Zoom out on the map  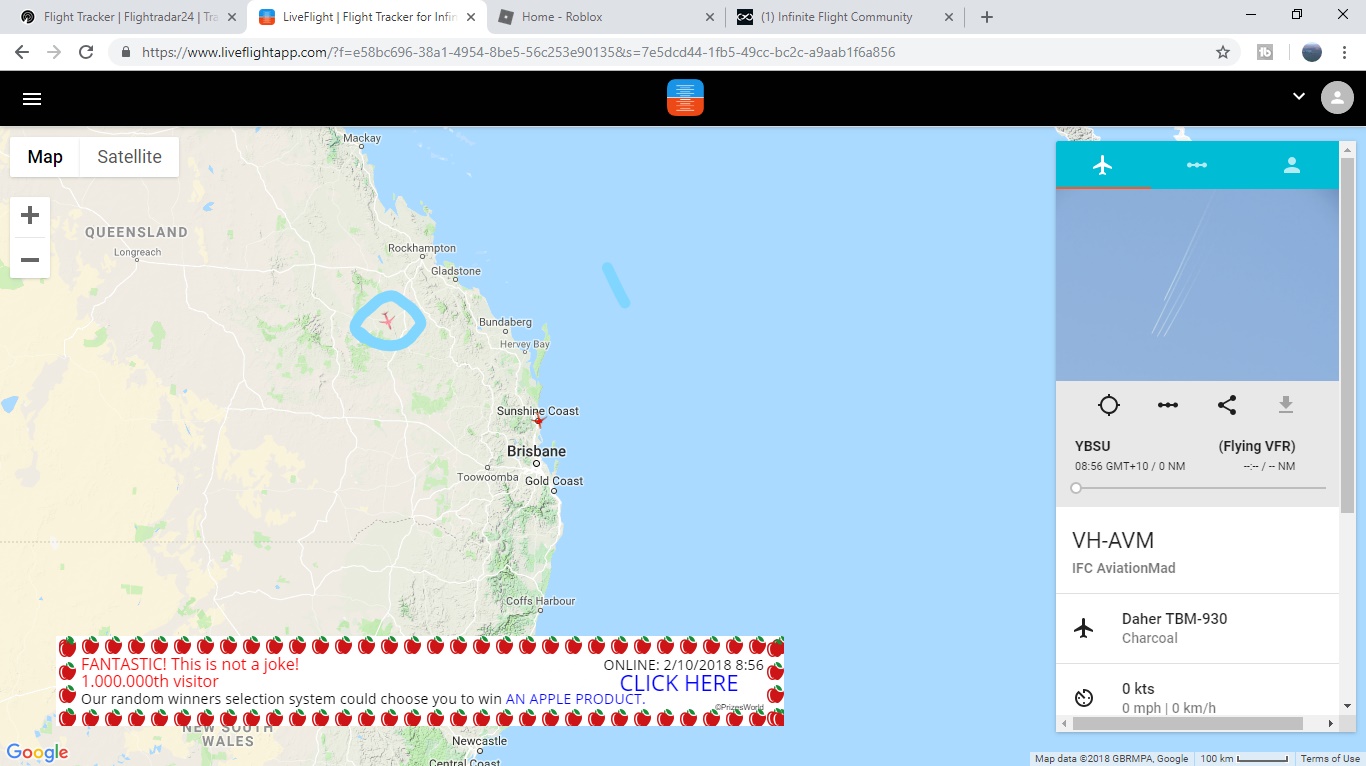[x=30, y=260]
